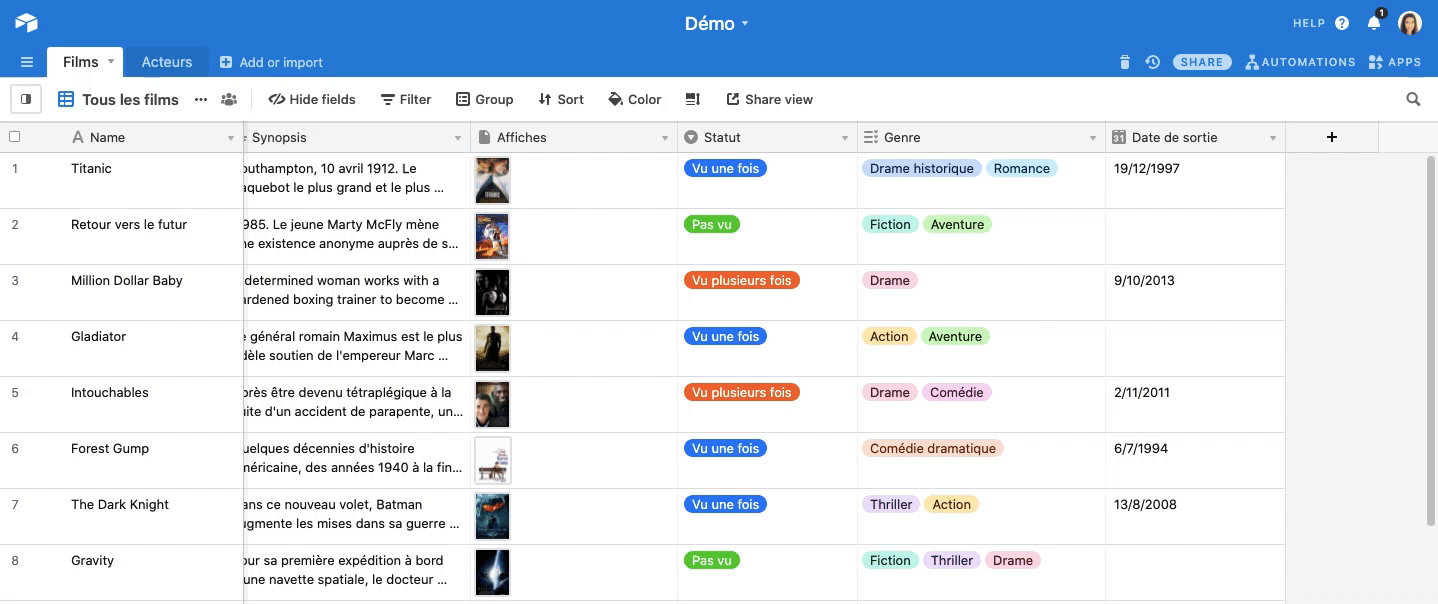Open the Filter options
This screenshot has width=1438, height=604.
pyautogui.click(x=406, y=99)
